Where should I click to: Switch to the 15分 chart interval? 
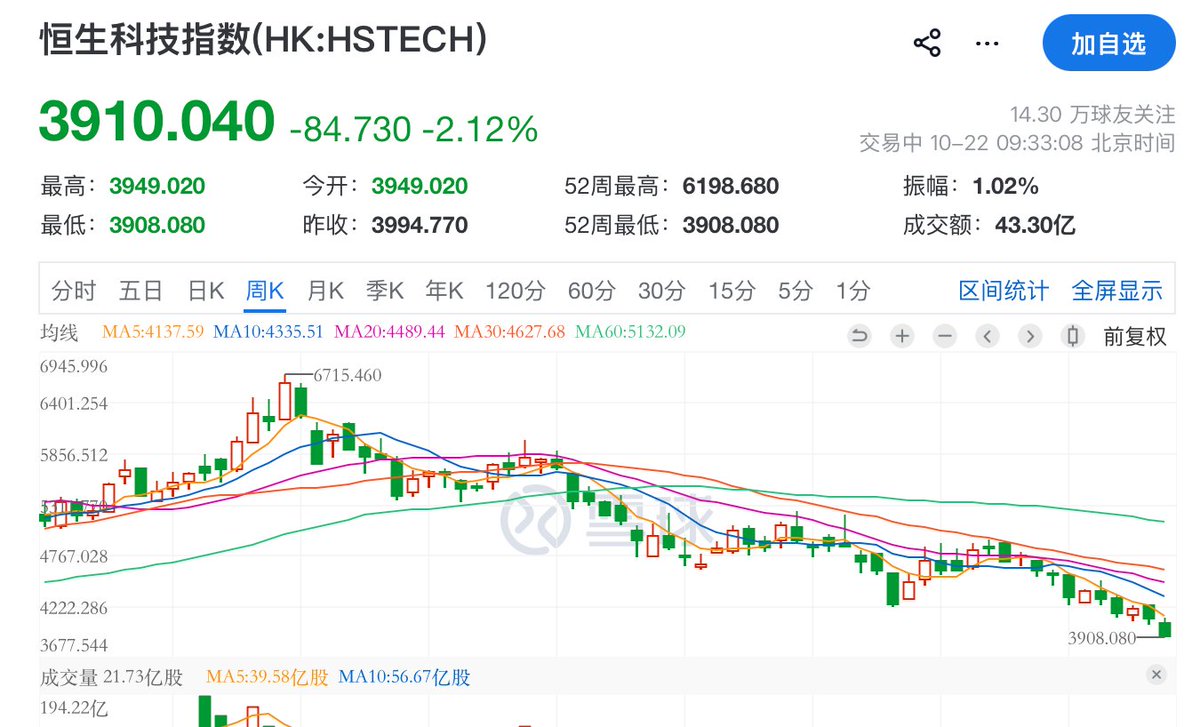click(732, 291)
